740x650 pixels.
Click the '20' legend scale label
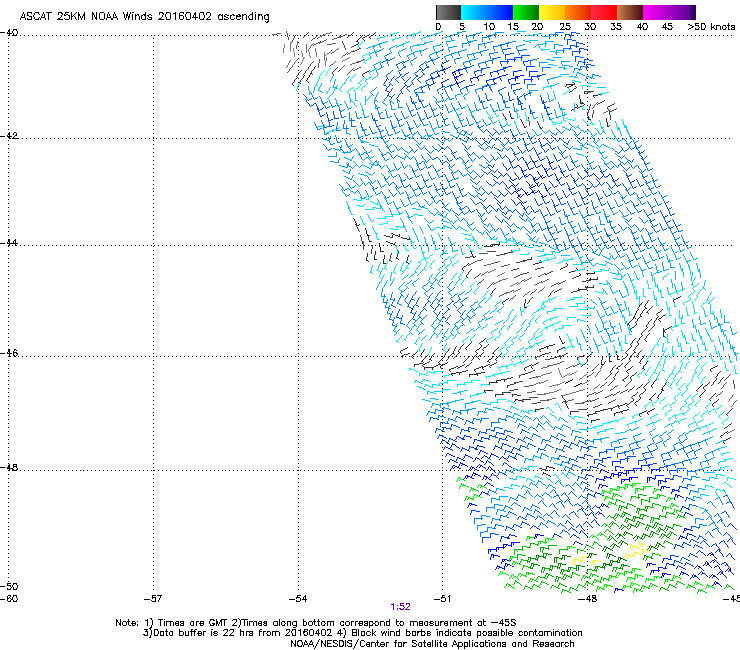(537, 27)
